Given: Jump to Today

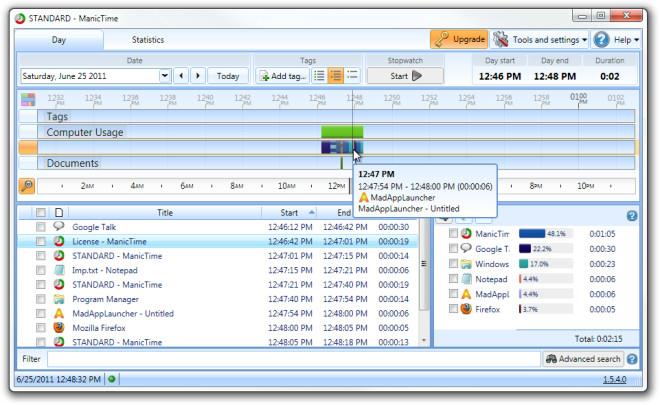Looking at the screenshot, I should point(228,76).
